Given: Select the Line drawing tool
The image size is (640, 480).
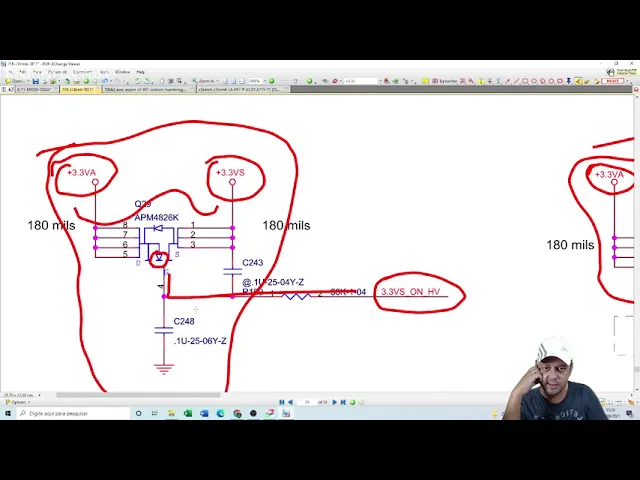Looking at the screenshot, I should (516, 81).
